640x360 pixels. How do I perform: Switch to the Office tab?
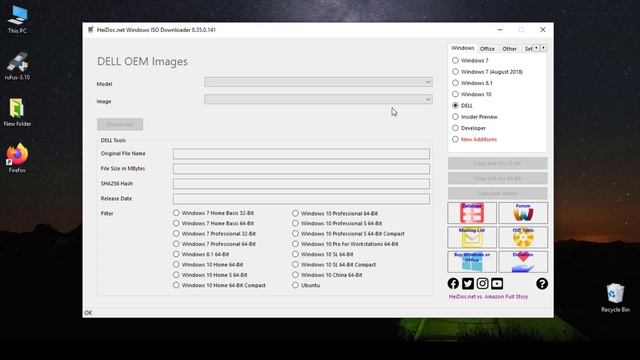[487, 49]
